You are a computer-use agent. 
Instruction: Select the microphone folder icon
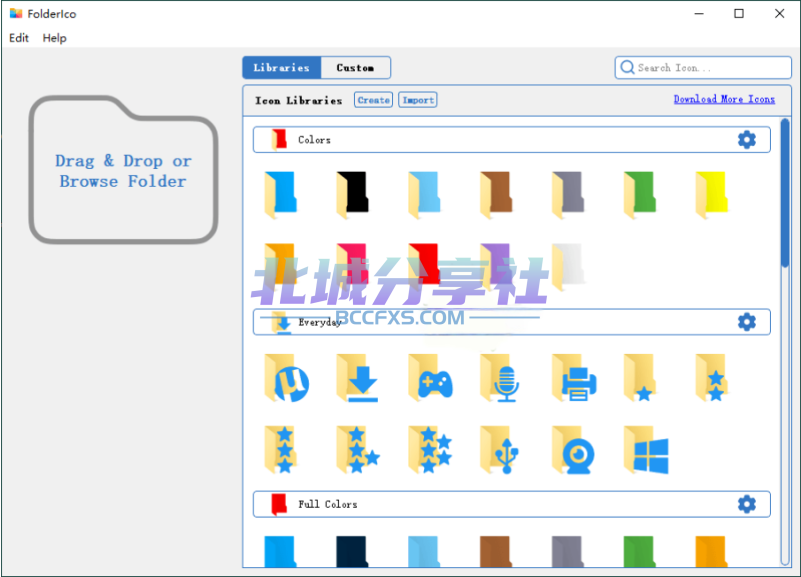point(501,378)
